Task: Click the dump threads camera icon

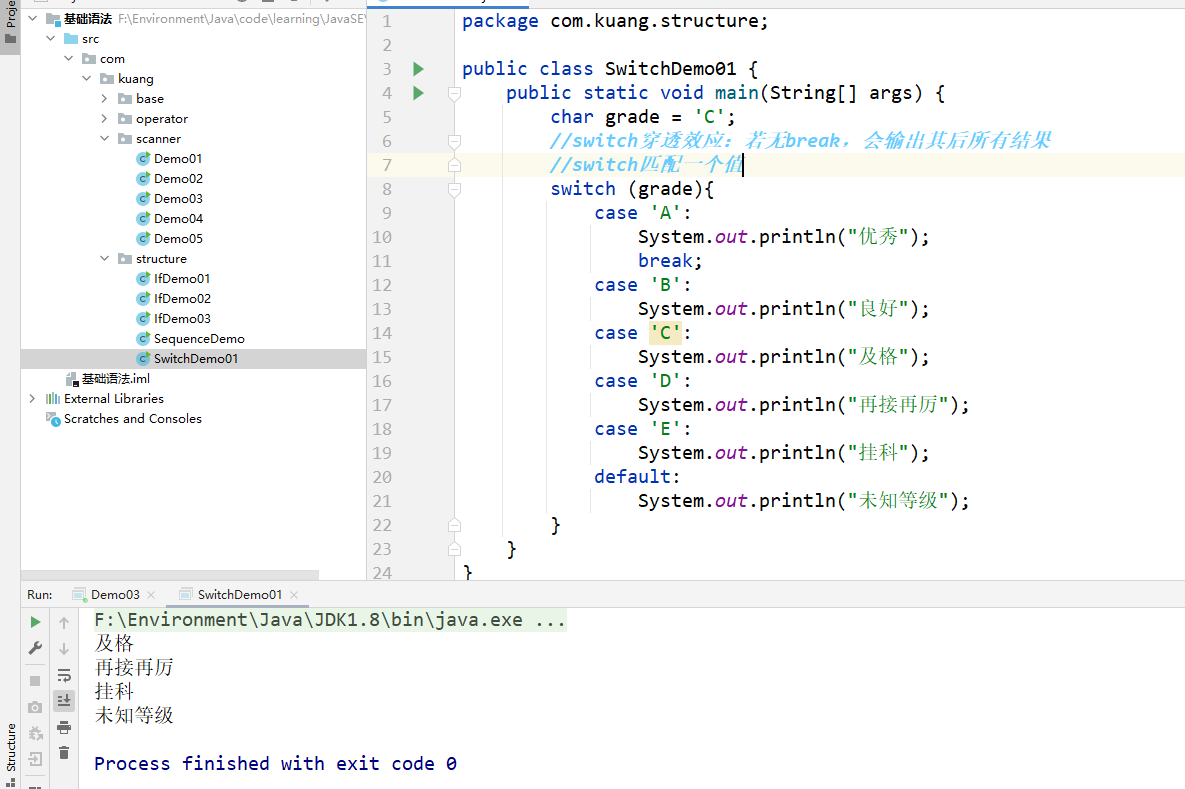Action: coord(35,707)
